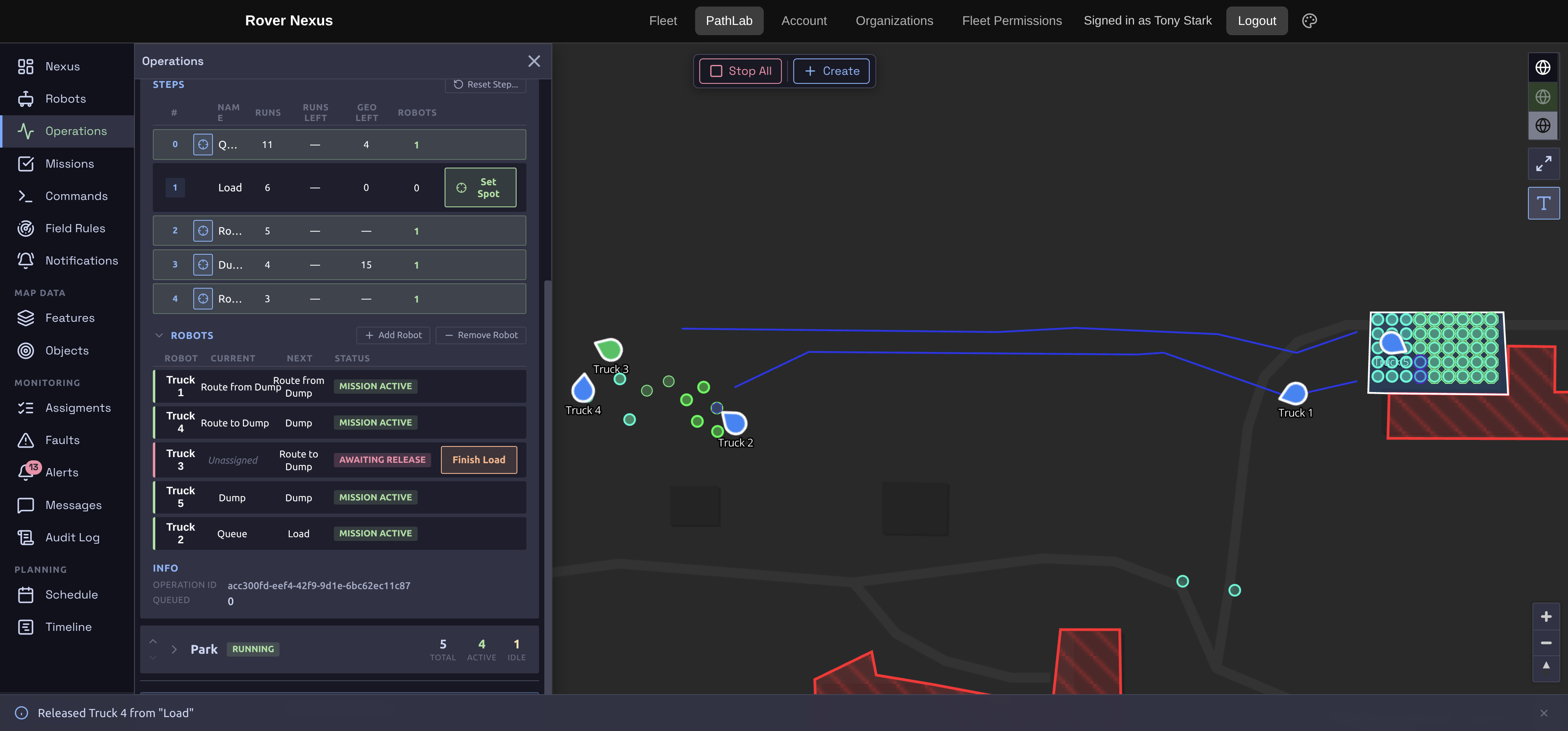This screenshot has width=1568, height=731.
Task: Select Truck 1 marker on the map
Action: pos(1293,394)
